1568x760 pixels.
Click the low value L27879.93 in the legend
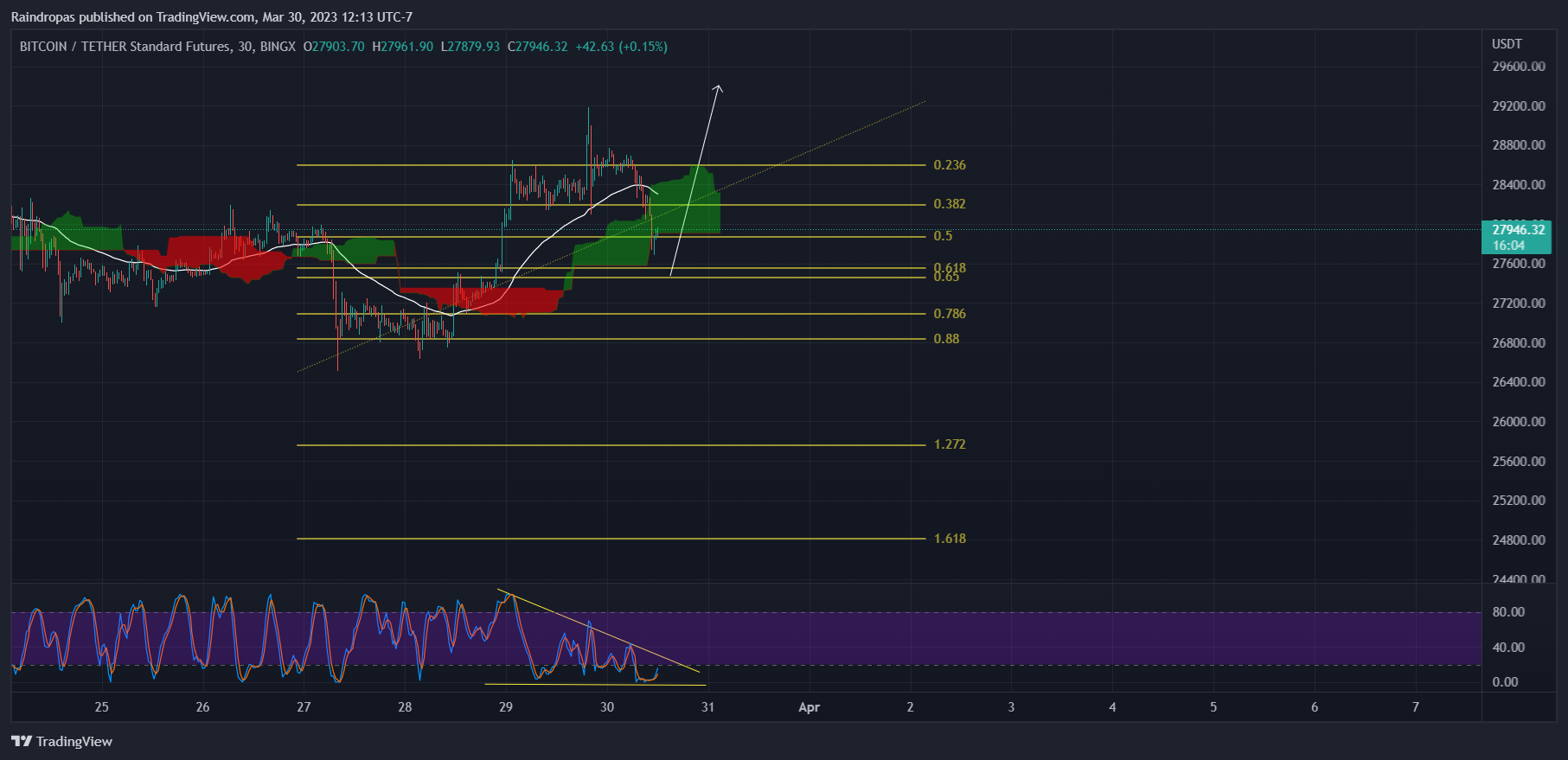pos(470,47)
